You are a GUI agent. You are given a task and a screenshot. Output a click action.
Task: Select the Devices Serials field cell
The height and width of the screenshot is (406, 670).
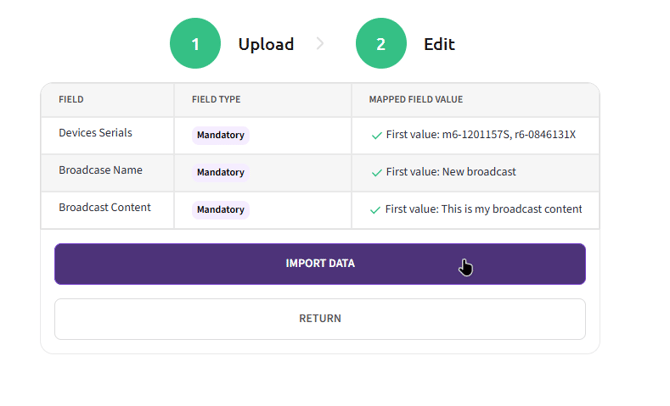point(95,133)
